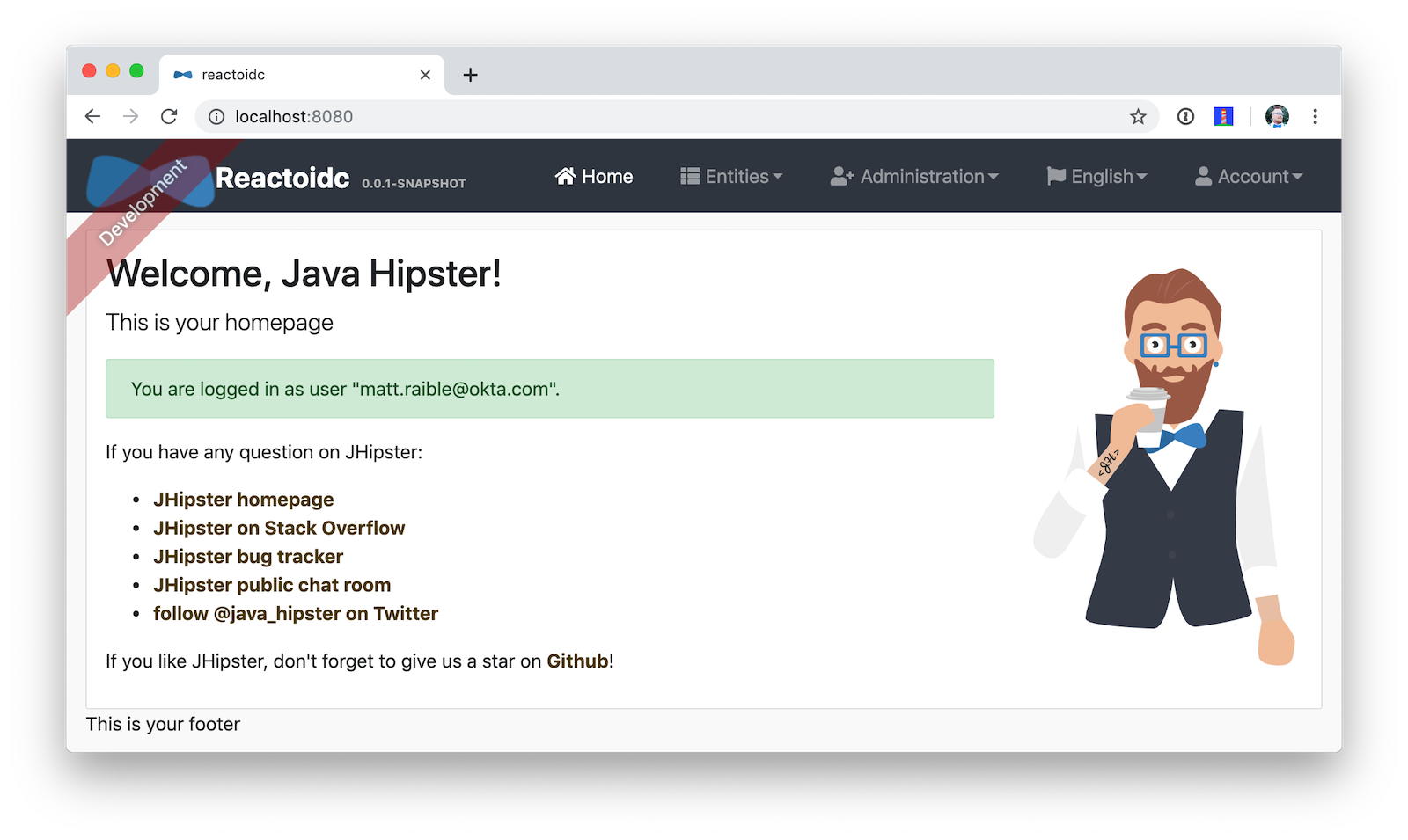Open a new browser tab

pos(470,75)
